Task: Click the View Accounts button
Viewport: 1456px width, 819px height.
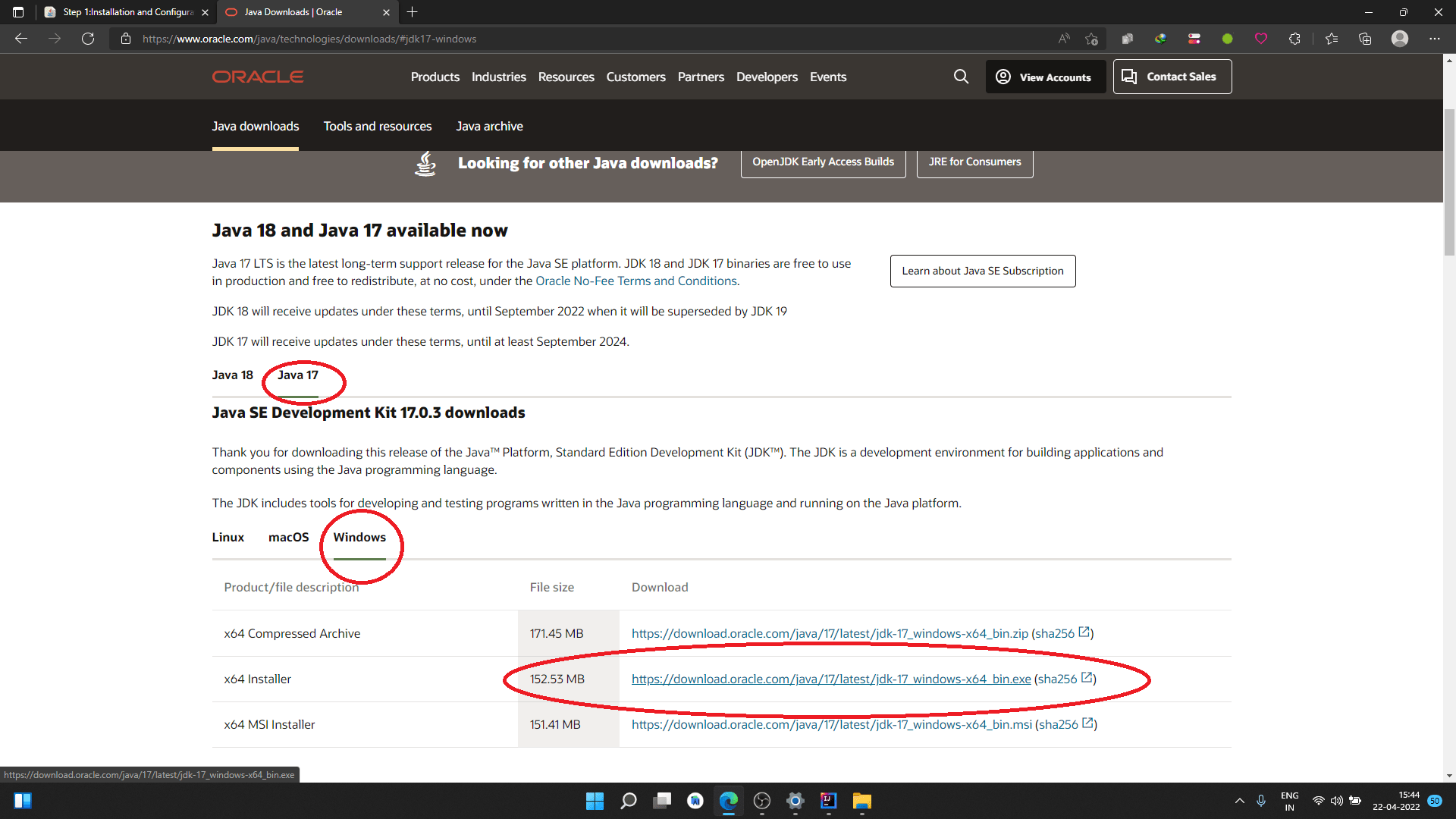Action: (x=1046, y=77)
